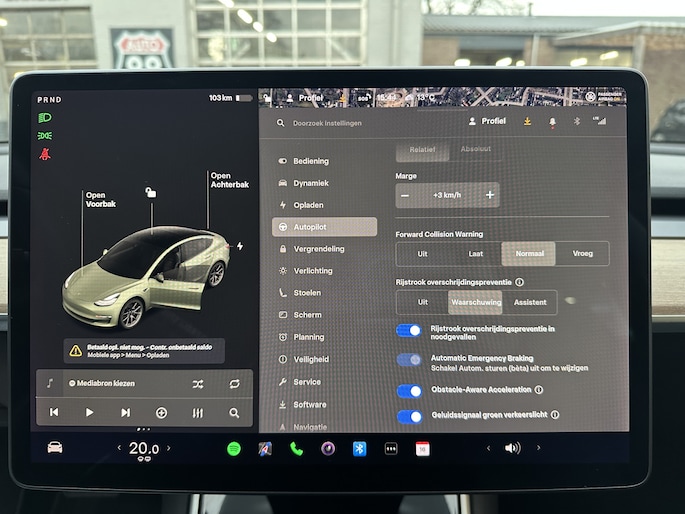Increase Marge speed offset with plus
685x514 pixels.
coord(489,195)
